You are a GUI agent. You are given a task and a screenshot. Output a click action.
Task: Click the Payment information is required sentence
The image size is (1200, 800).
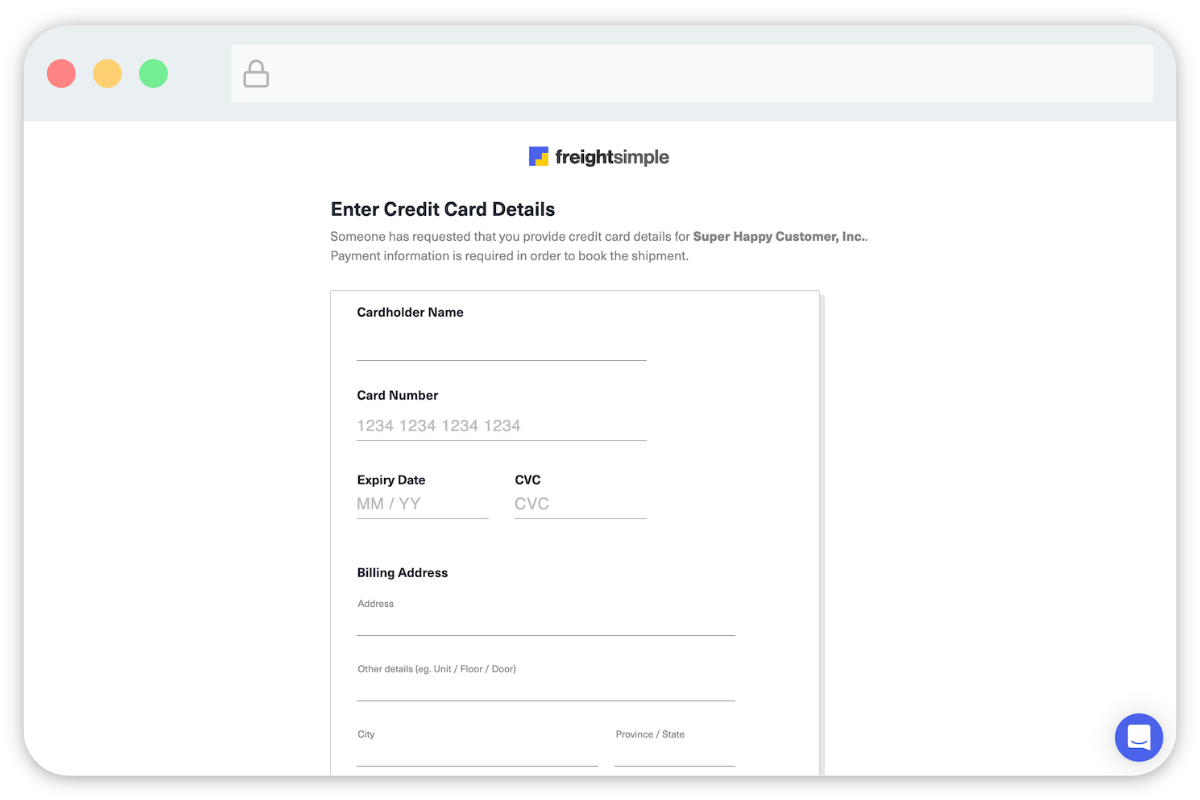click(x=509, y=256)
